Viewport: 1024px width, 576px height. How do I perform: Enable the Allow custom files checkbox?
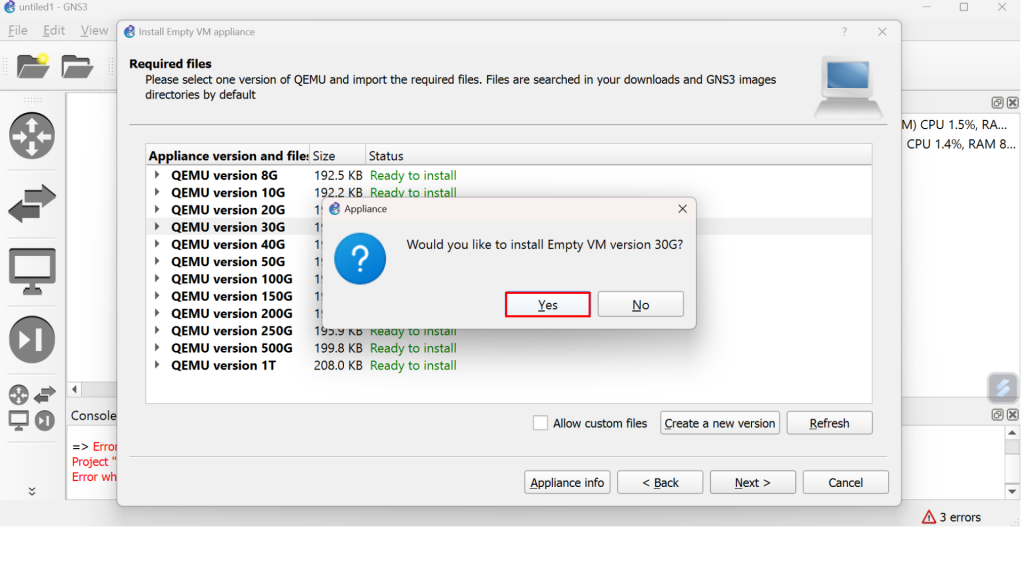coord(541,423)
